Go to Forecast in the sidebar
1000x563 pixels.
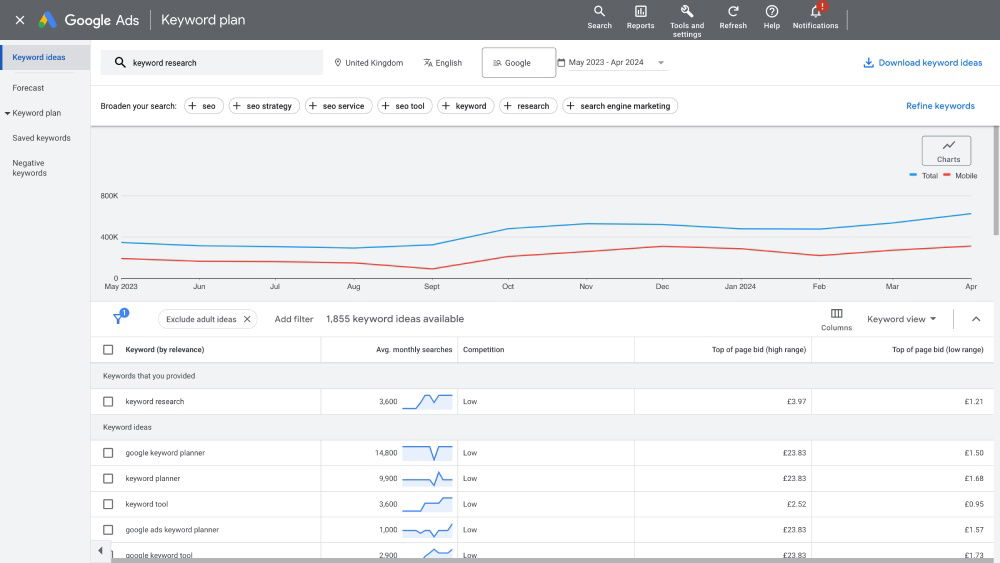tap(28, 88)
